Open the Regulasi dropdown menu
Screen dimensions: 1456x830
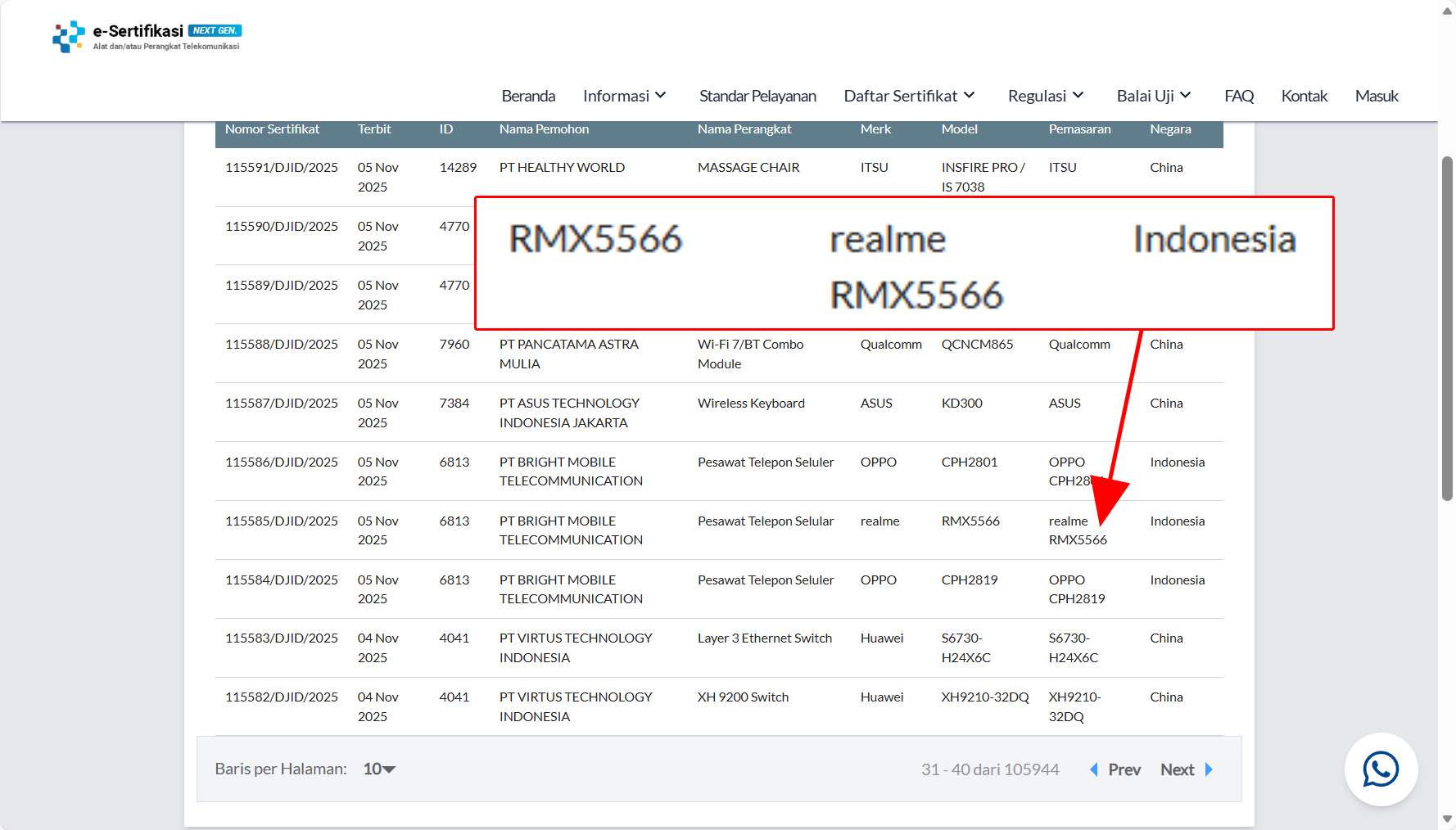tap(1046, 96)
